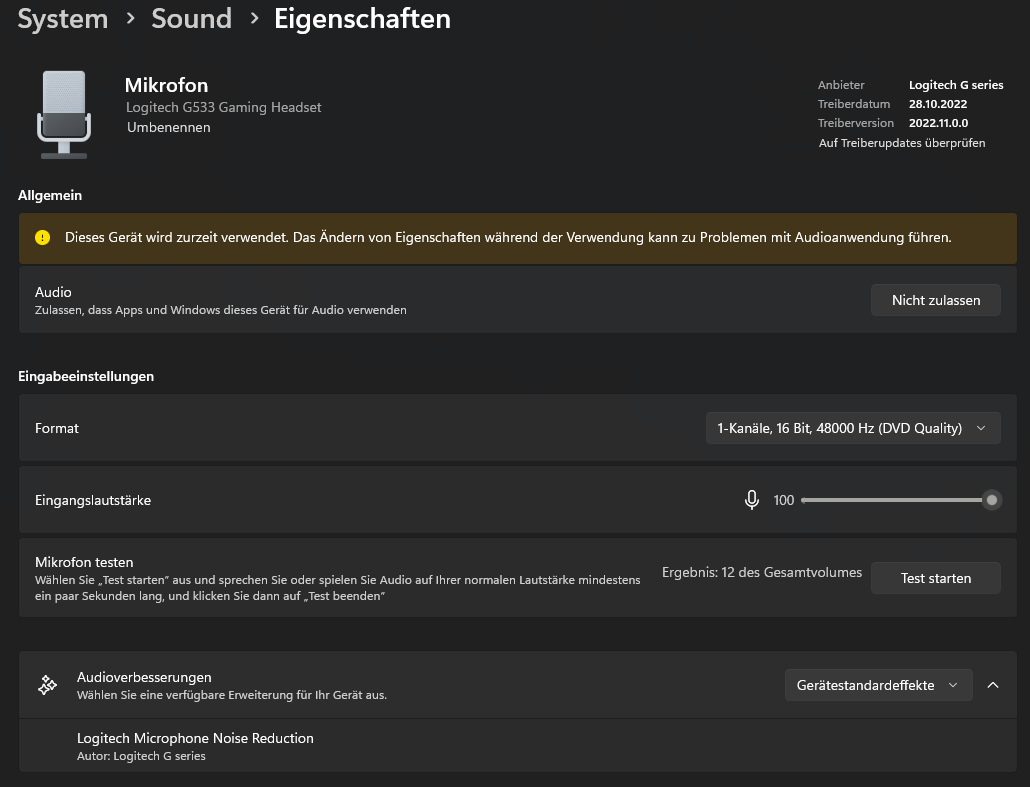Image resolution: width=1030 pixels, height=787 pixels.
Task: Open Gerätestandardeffekte dropdown
Action: [878, 685]
